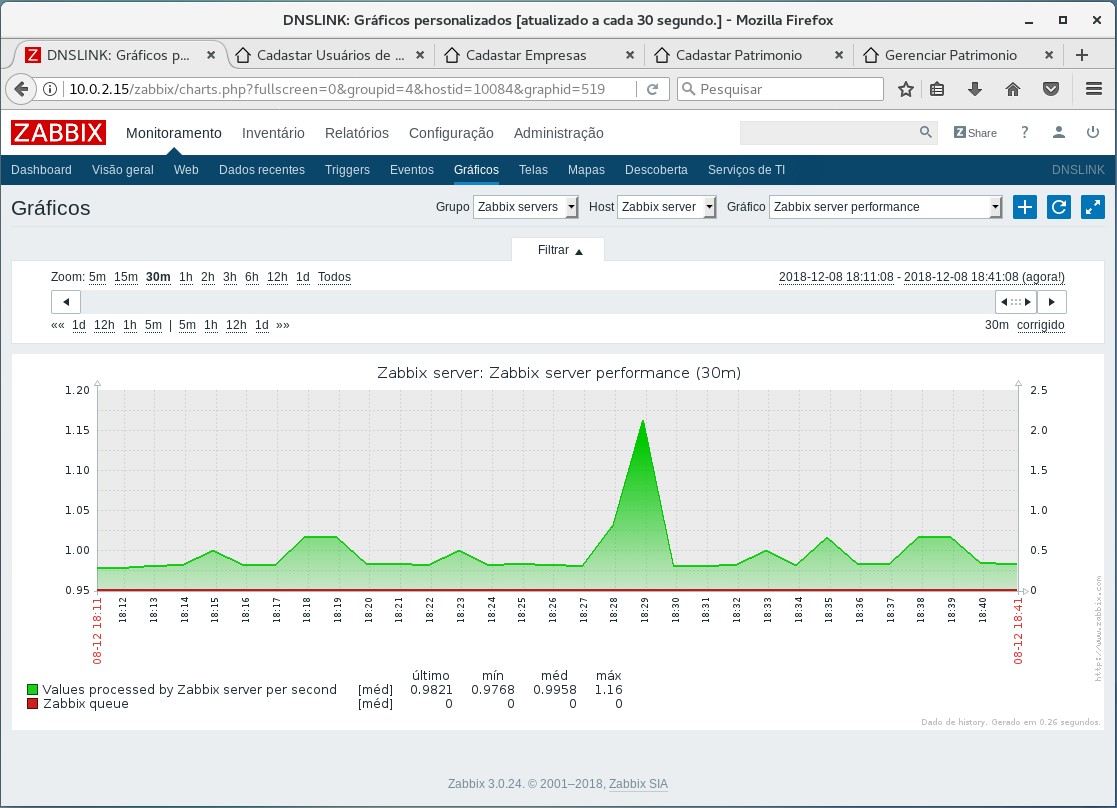Viewport: 1117px width, 808px height.
Task: Switch graph to fullscreen mode
Action: 1093,207
